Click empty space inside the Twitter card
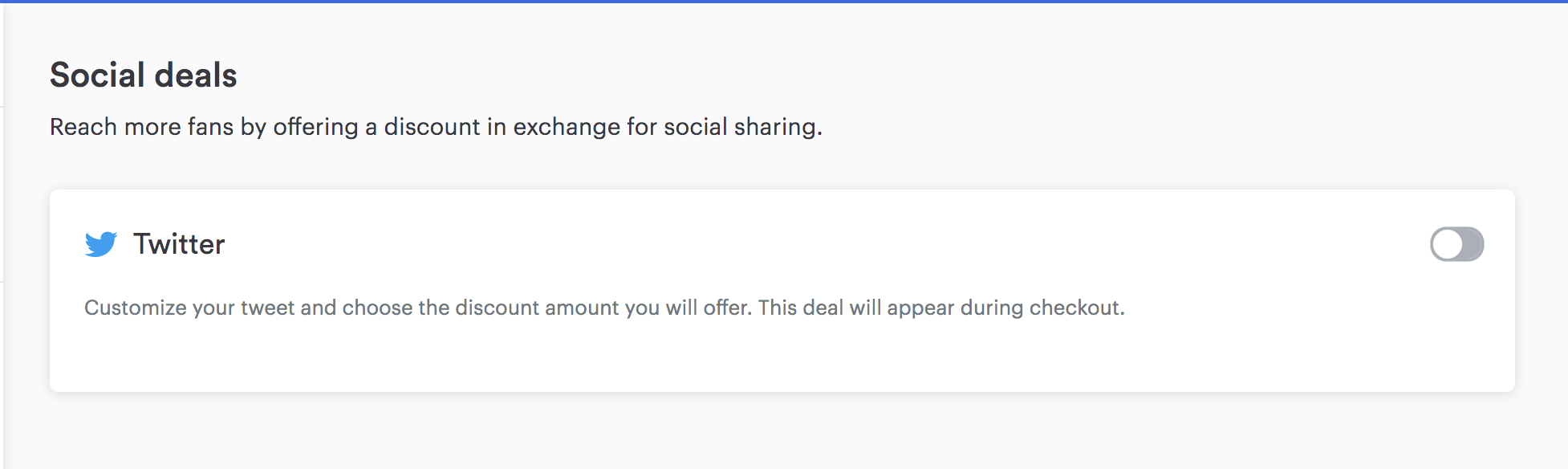Screen dimensions: 1568x469 click(782, 357)
